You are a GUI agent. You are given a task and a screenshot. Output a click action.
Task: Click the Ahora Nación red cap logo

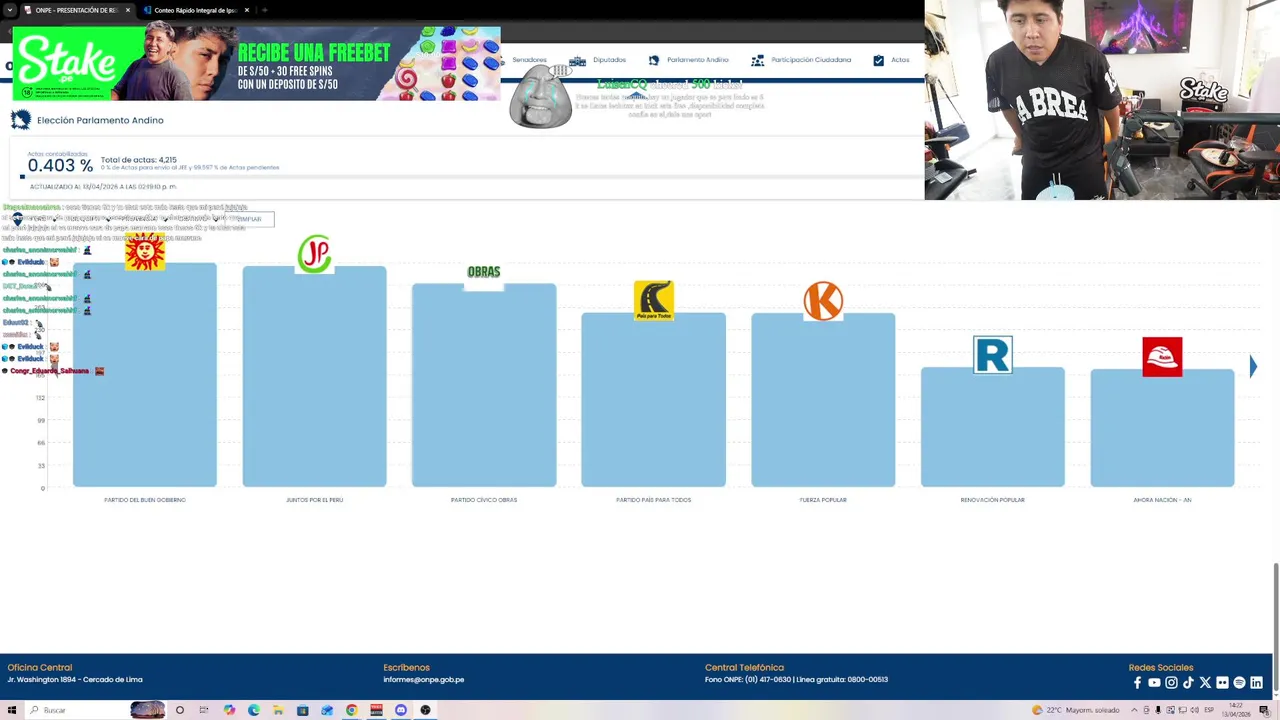pos(1162,357)
